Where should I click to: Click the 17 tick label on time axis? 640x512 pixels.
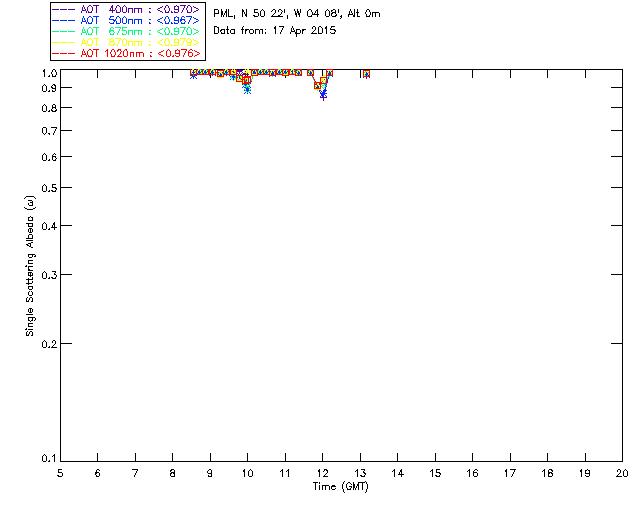click(x=510, y=473)
